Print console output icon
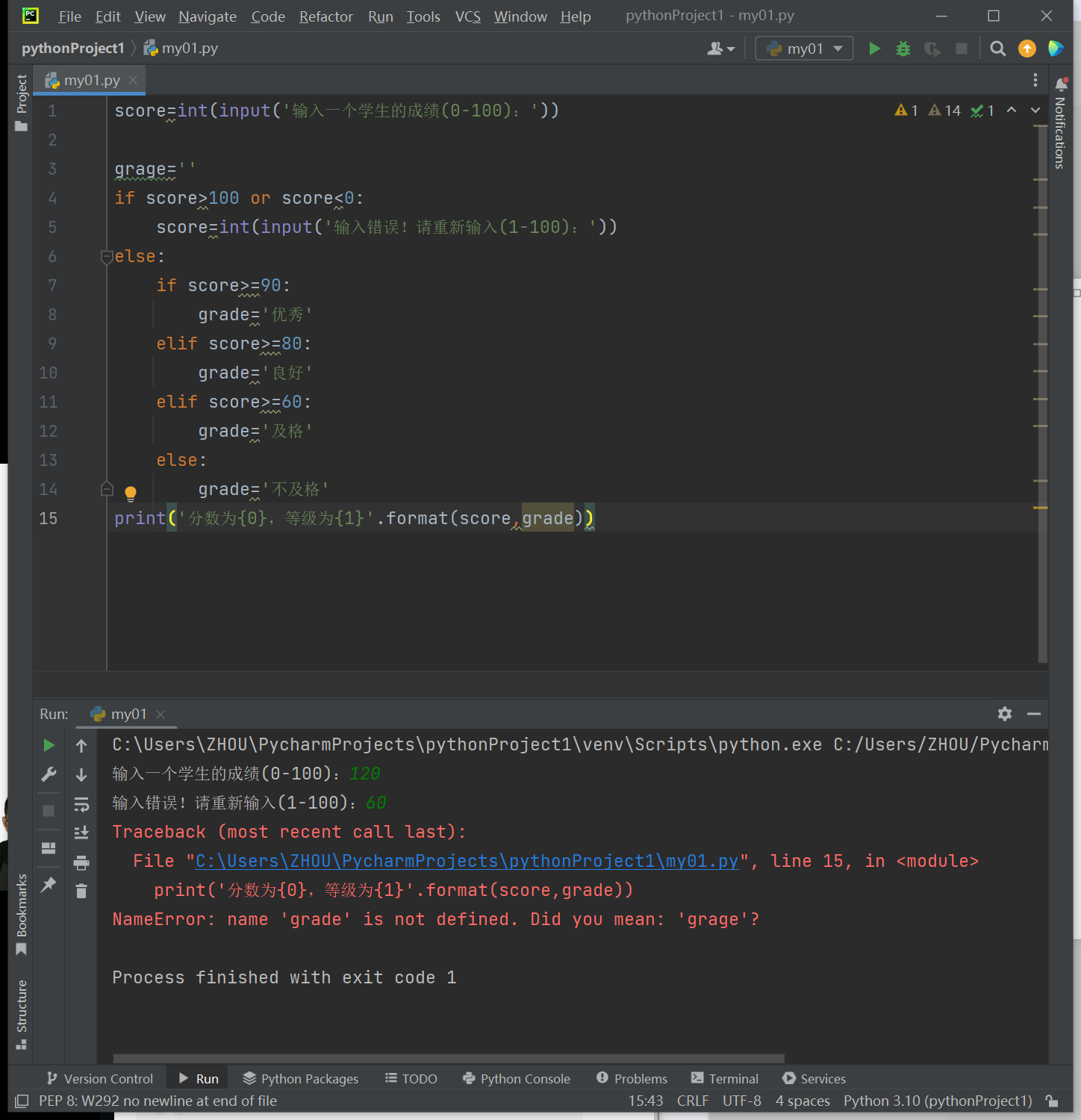The image size is (1081, 1120). pyautogui.click(x=81, y=862)
